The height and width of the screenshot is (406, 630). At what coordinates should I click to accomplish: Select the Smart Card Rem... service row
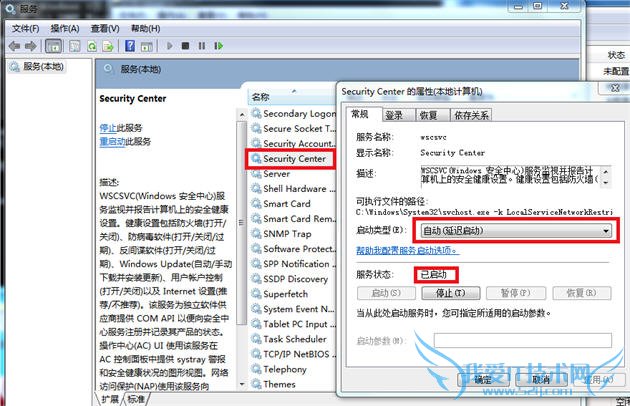[x=293, y=219]
